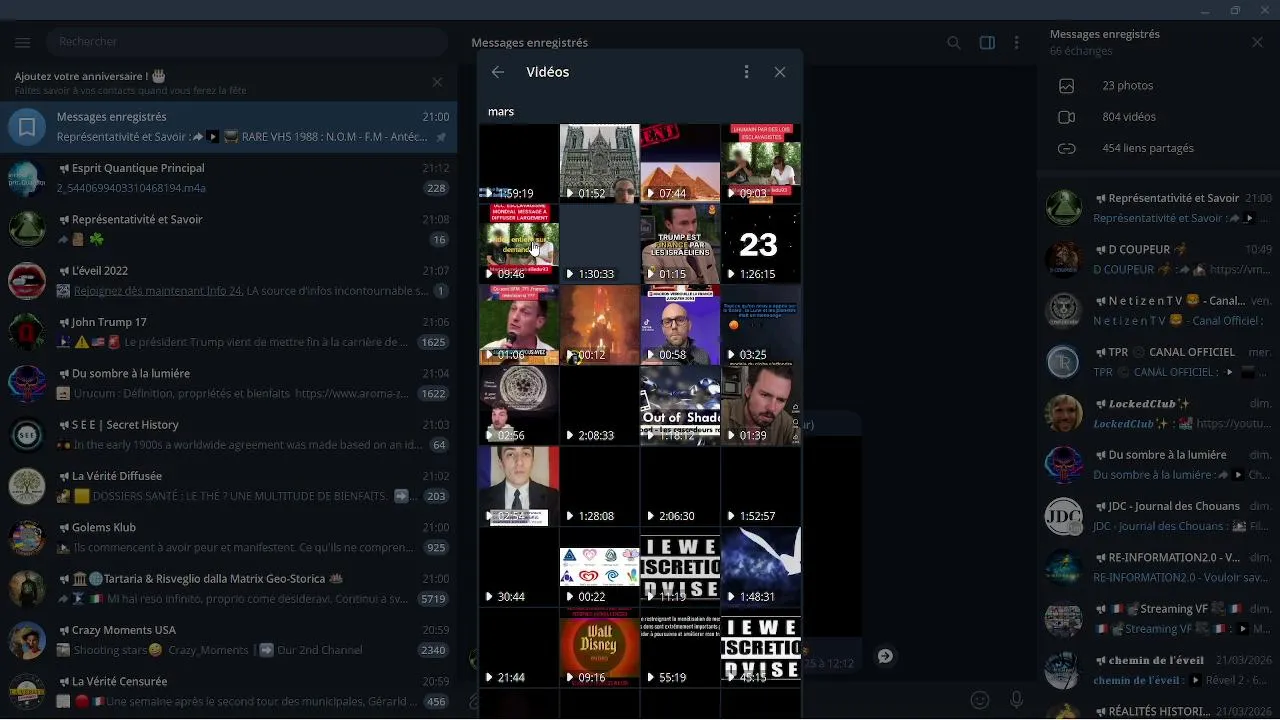Viewport: 1280px width, 720px height.
Task: Close the Vidéos media panel
Action: 780,72
